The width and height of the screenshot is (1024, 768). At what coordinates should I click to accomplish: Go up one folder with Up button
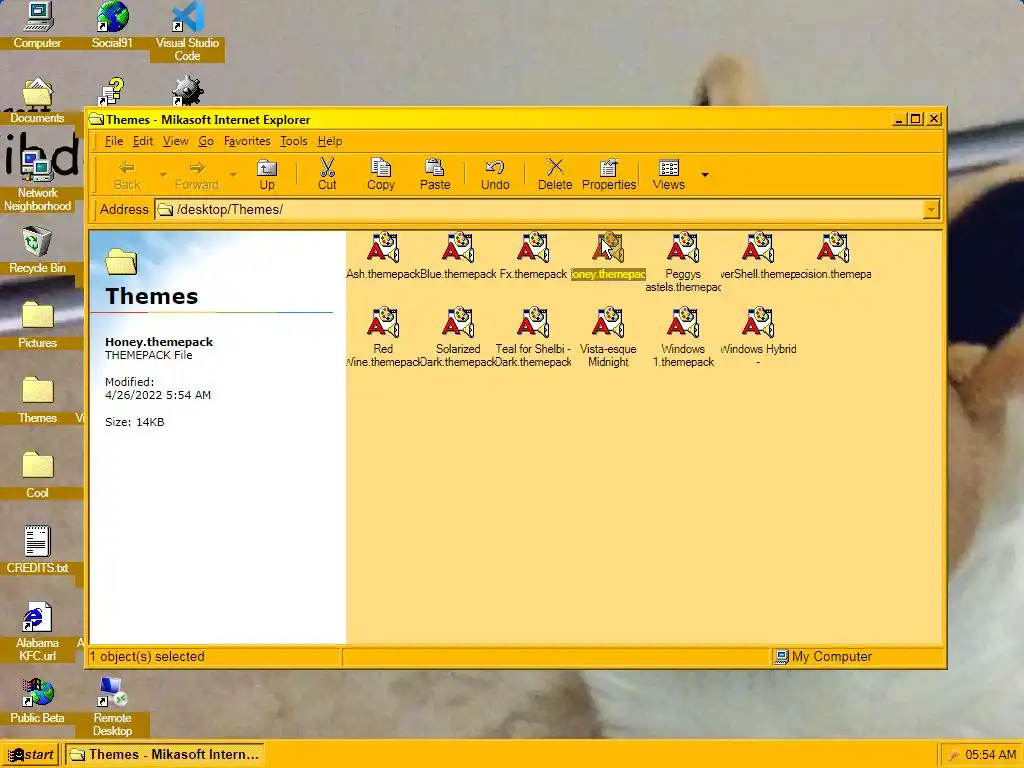(x=266, y=175)
